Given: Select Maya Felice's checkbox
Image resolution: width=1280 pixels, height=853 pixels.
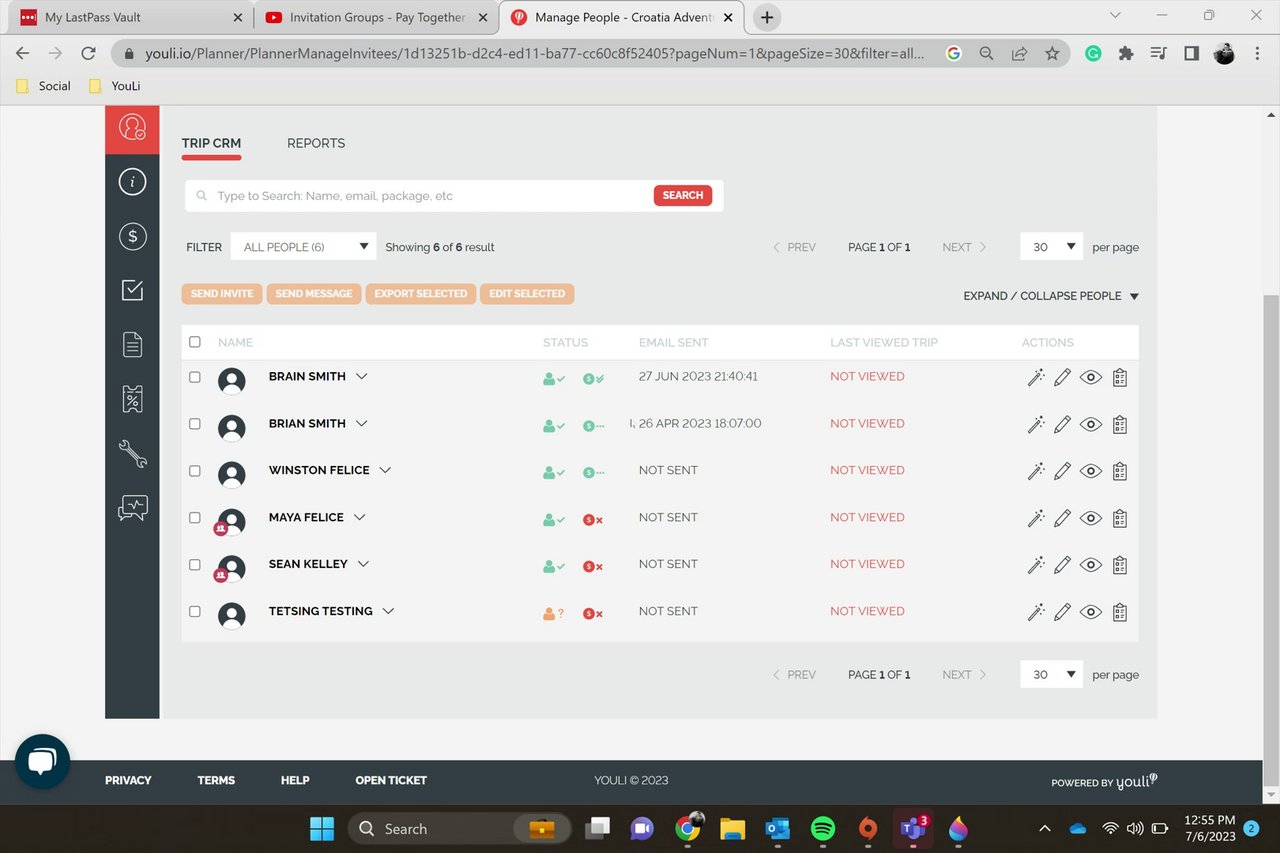Looking at the screenshot, I should point(195,518).
